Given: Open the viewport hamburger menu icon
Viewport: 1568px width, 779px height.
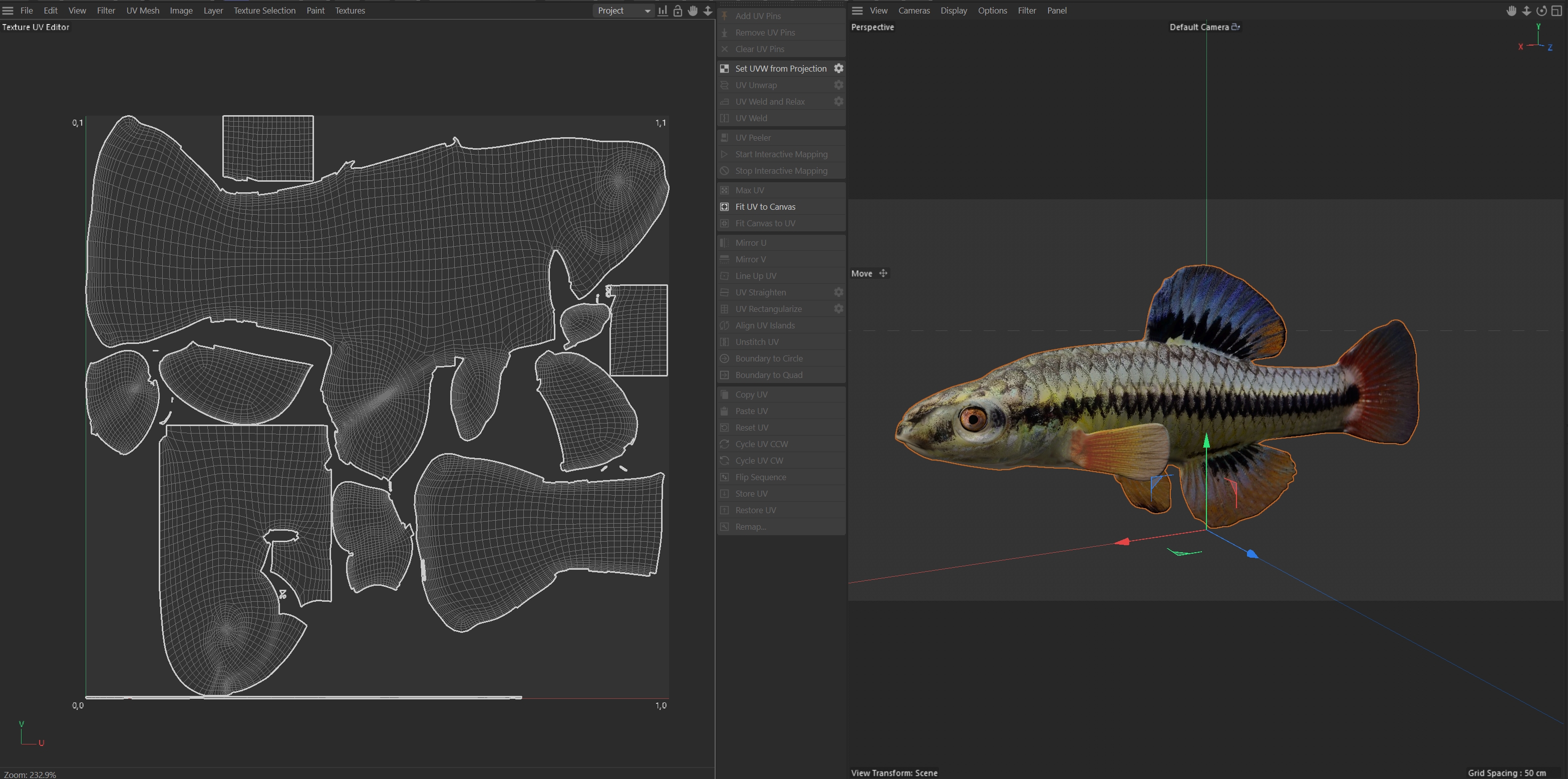Looking at the screenshot, I should [857, 11].
